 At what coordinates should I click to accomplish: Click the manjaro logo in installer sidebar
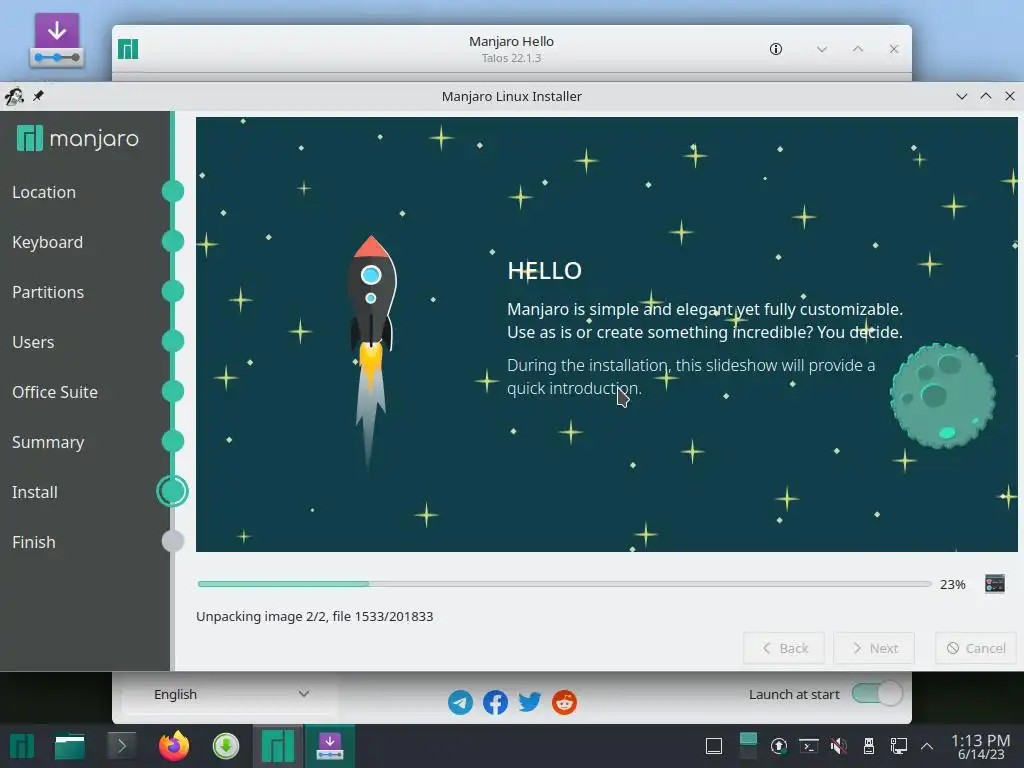[x=78, y=138]
